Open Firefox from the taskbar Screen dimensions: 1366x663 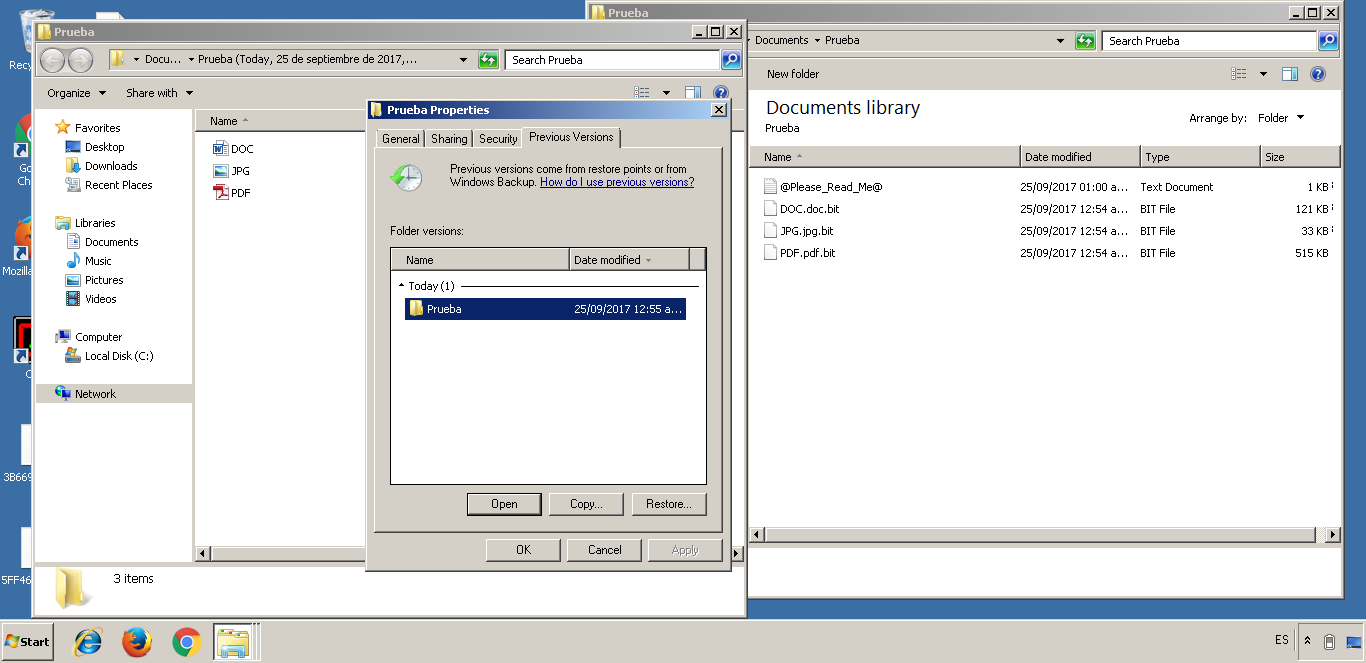pyautogui.click(x=137, y=642)
